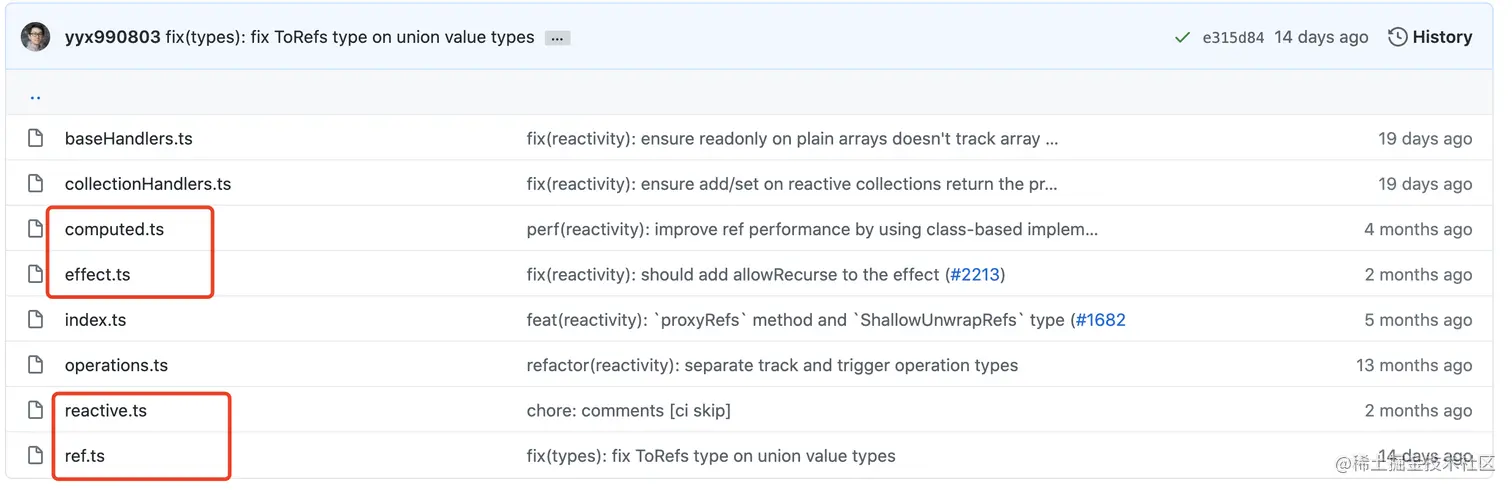The width and height of the screenshot is (1512, 490).
Task: Open issue link #1682
Action: (x=1100, y=320)
